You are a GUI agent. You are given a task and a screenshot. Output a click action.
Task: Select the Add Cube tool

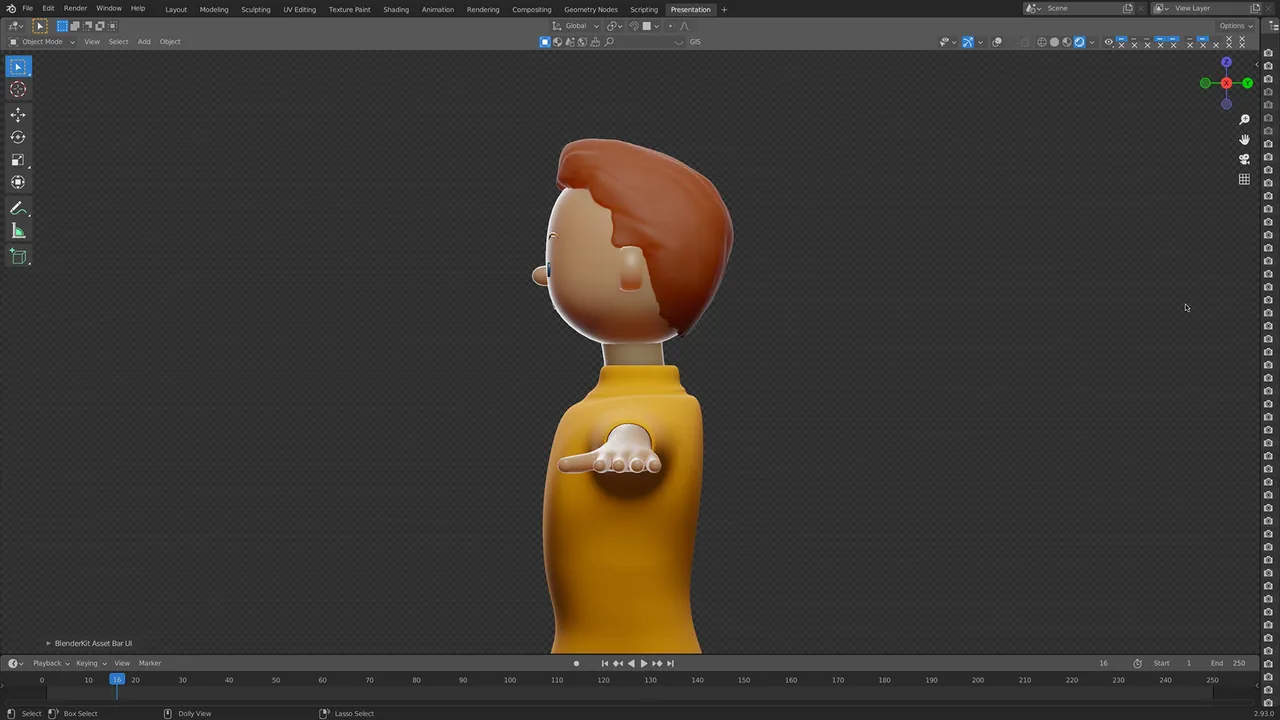click(18, 257)
